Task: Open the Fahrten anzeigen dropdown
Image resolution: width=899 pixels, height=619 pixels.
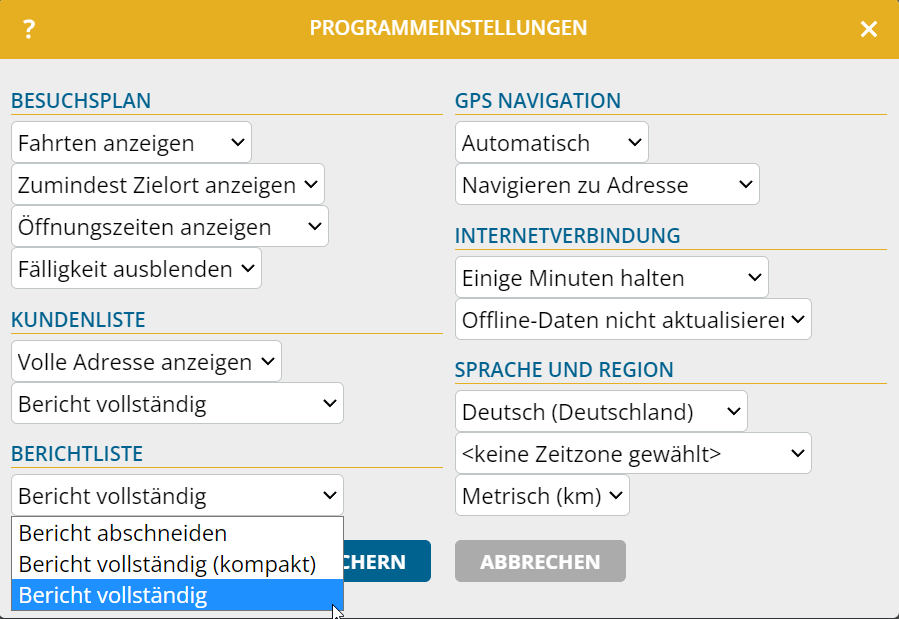Action: tap(131, 142)
